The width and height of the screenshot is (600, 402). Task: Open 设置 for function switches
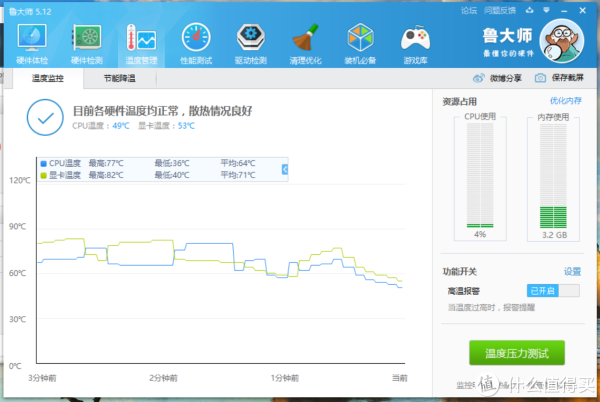pos(572,272)
